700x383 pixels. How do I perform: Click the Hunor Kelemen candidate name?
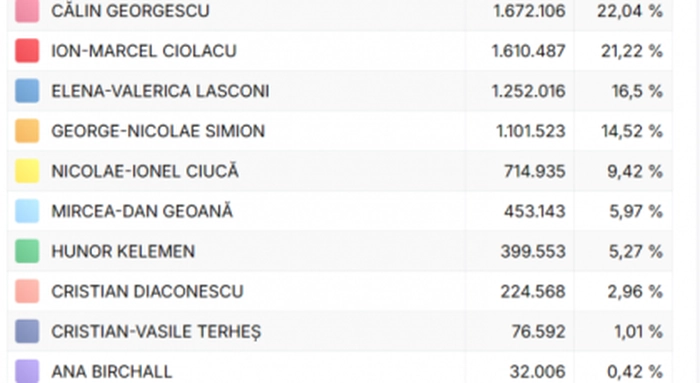tap(123, 251)
